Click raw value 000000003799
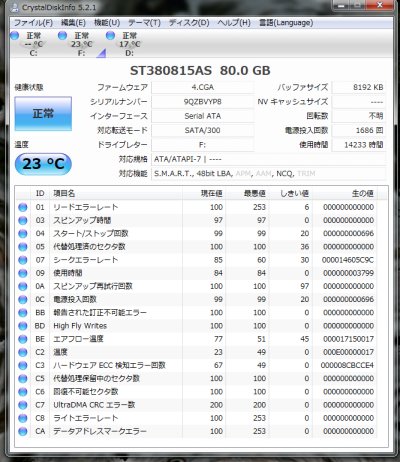The height and width of the screenshot is (462, 400). point(348,273)
